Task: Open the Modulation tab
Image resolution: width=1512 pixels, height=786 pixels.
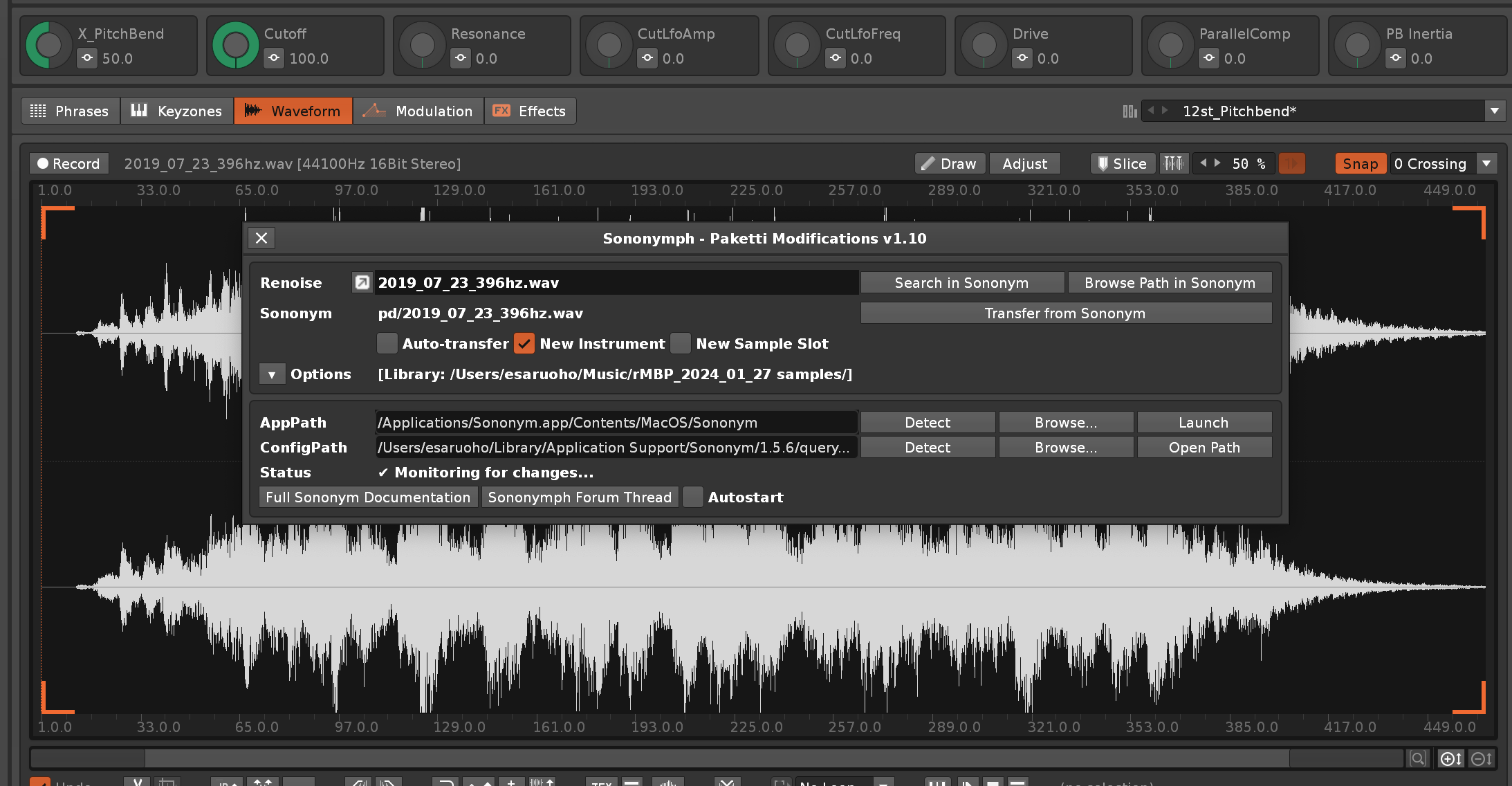Action: (418, 111)
